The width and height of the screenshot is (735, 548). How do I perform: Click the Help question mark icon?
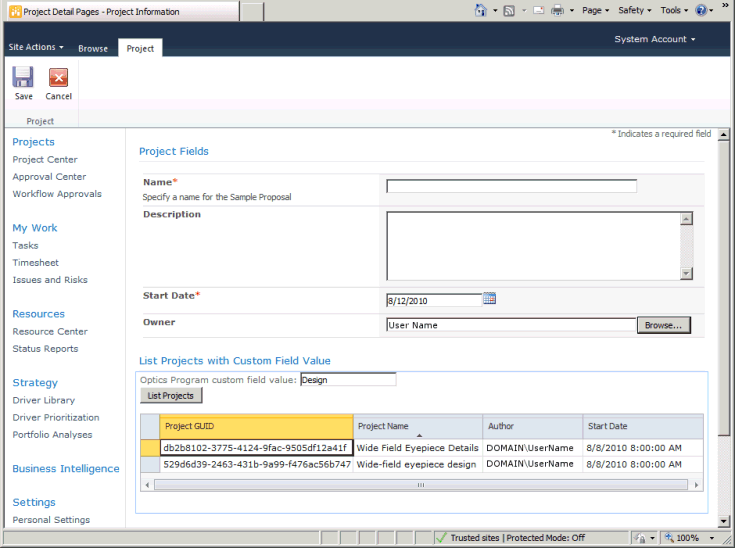click(701, 10)
